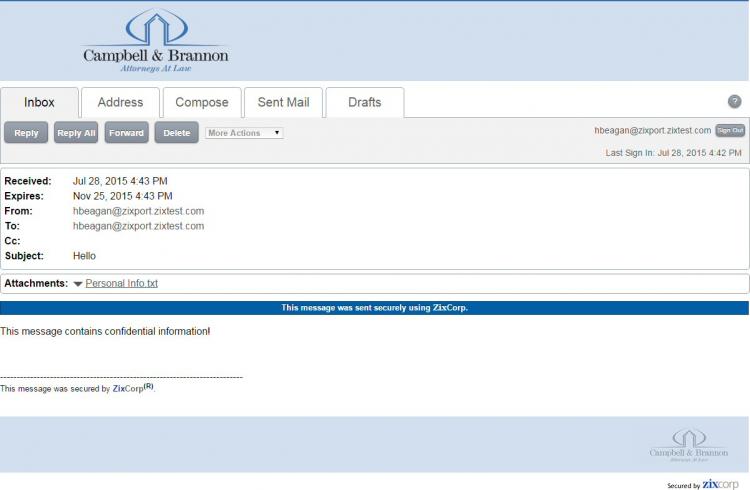Viewport: 750px width, 490px height.
Task: View the Sent Mail tab
Action: [283, 102]
